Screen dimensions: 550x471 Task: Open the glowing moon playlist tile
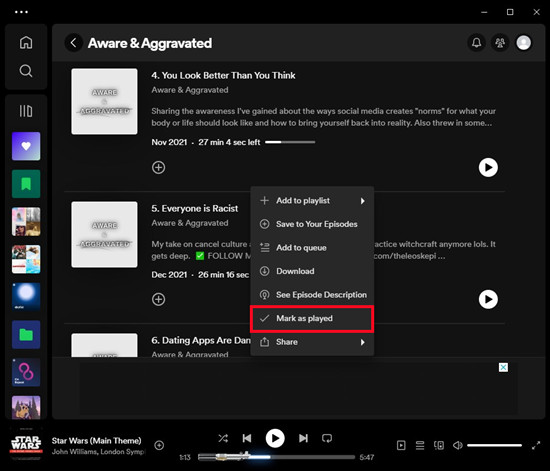[x=26, y=297]
